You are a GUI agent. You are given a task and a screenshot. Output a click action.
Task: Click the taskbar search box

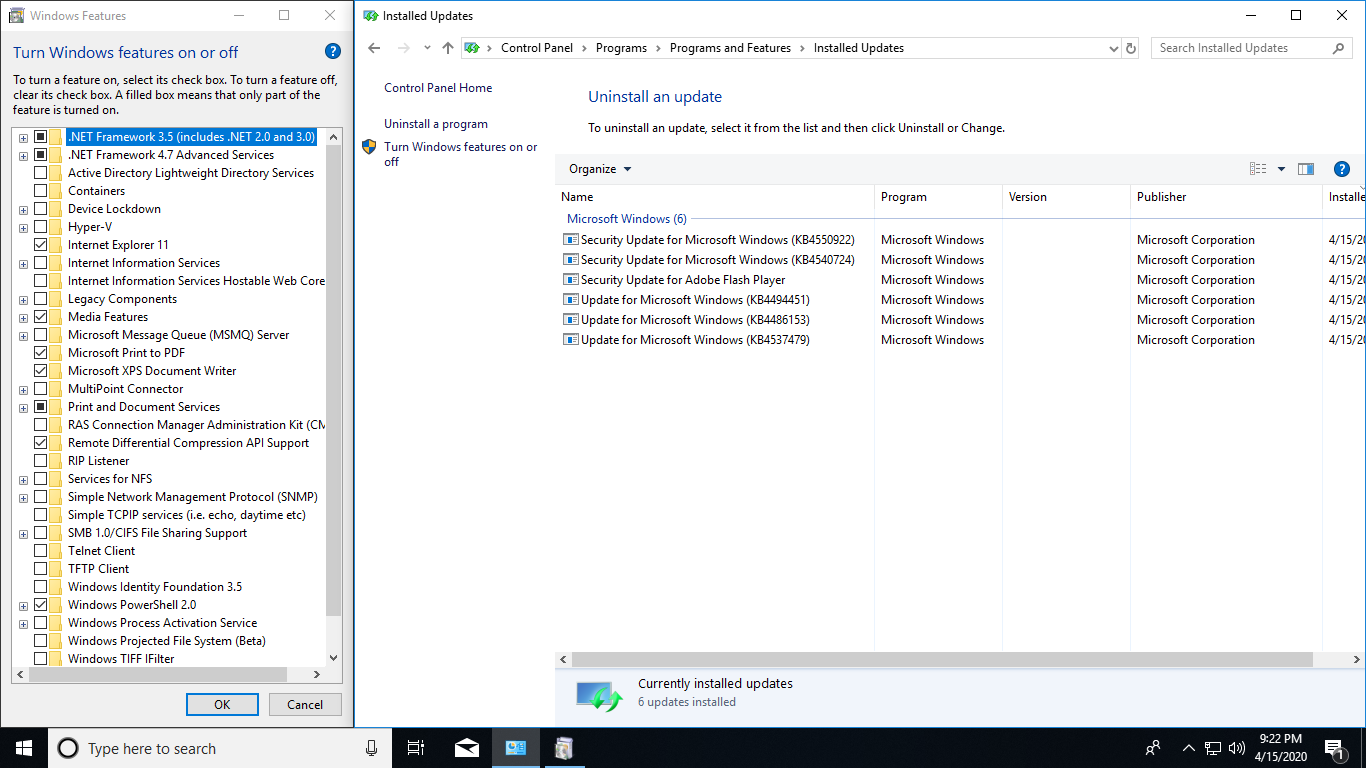tap(220, 748)
